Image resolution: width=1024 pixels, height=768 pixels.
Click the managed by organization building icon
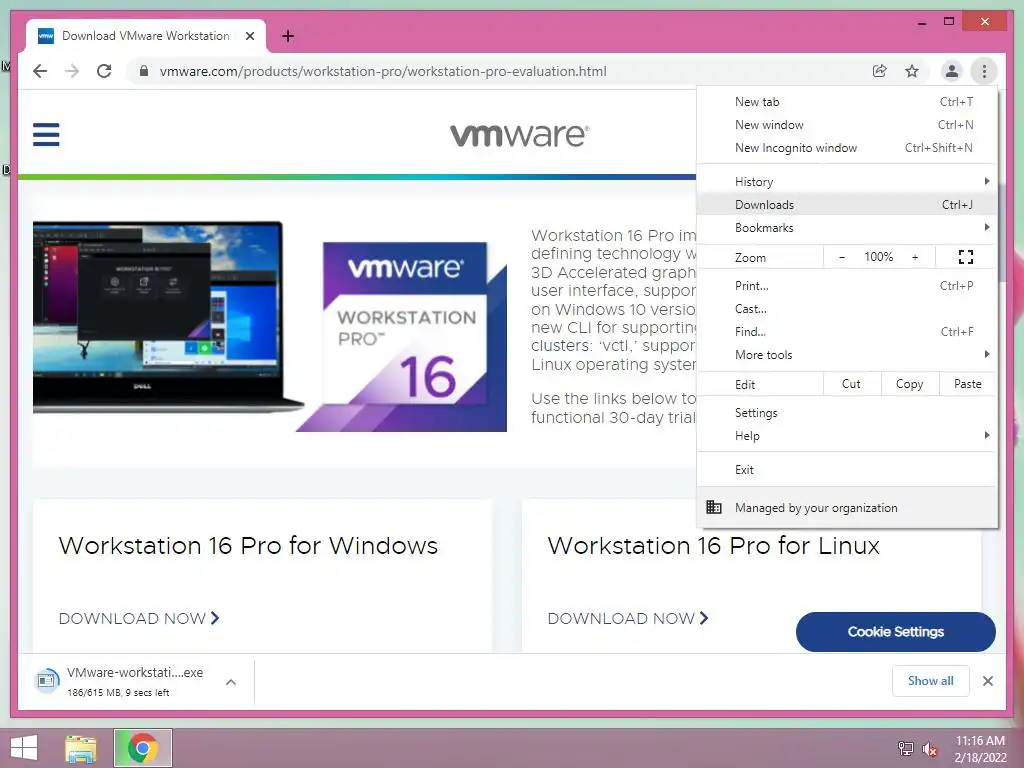(714, 507)
